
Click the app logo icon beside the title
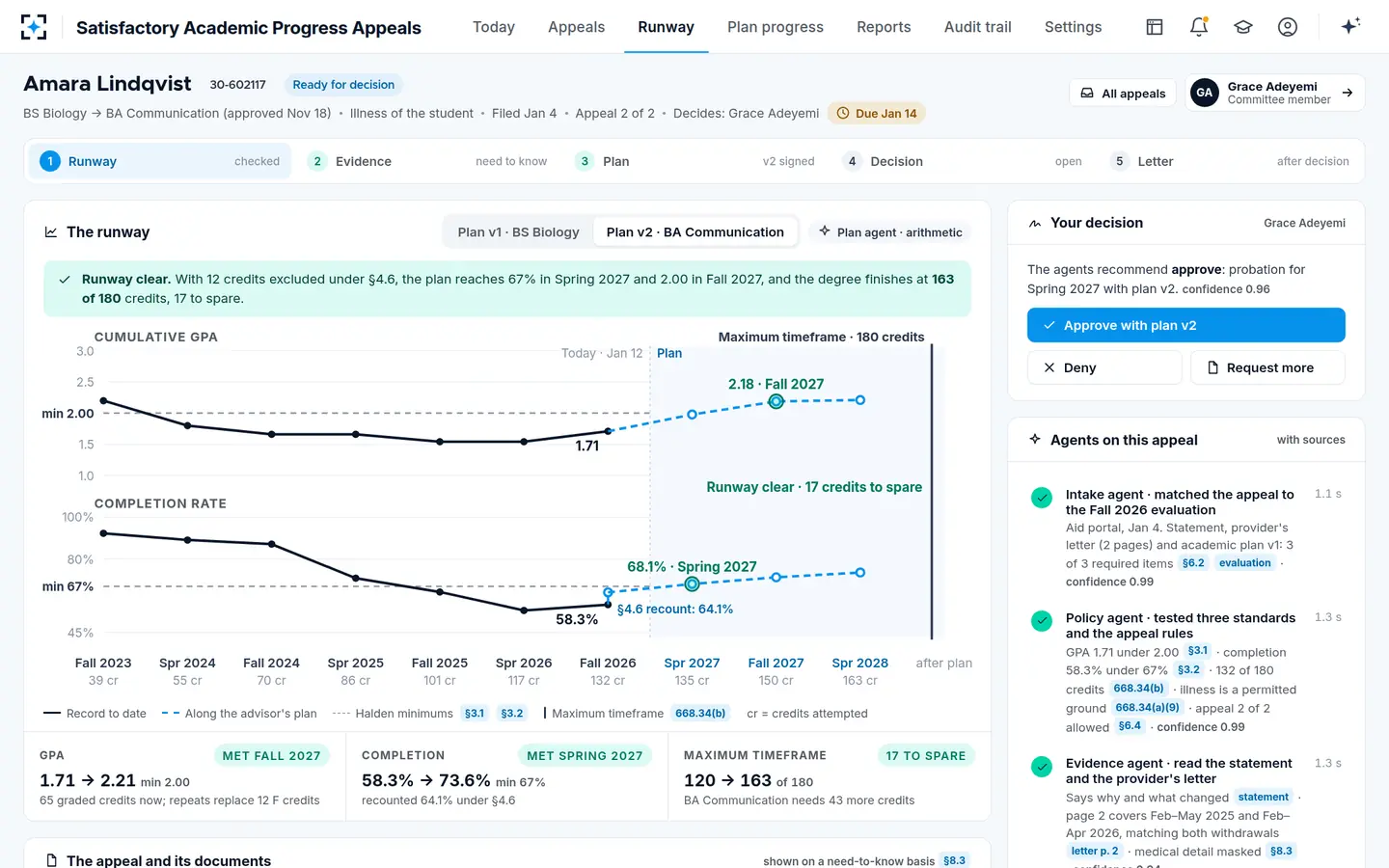point(34,27)
